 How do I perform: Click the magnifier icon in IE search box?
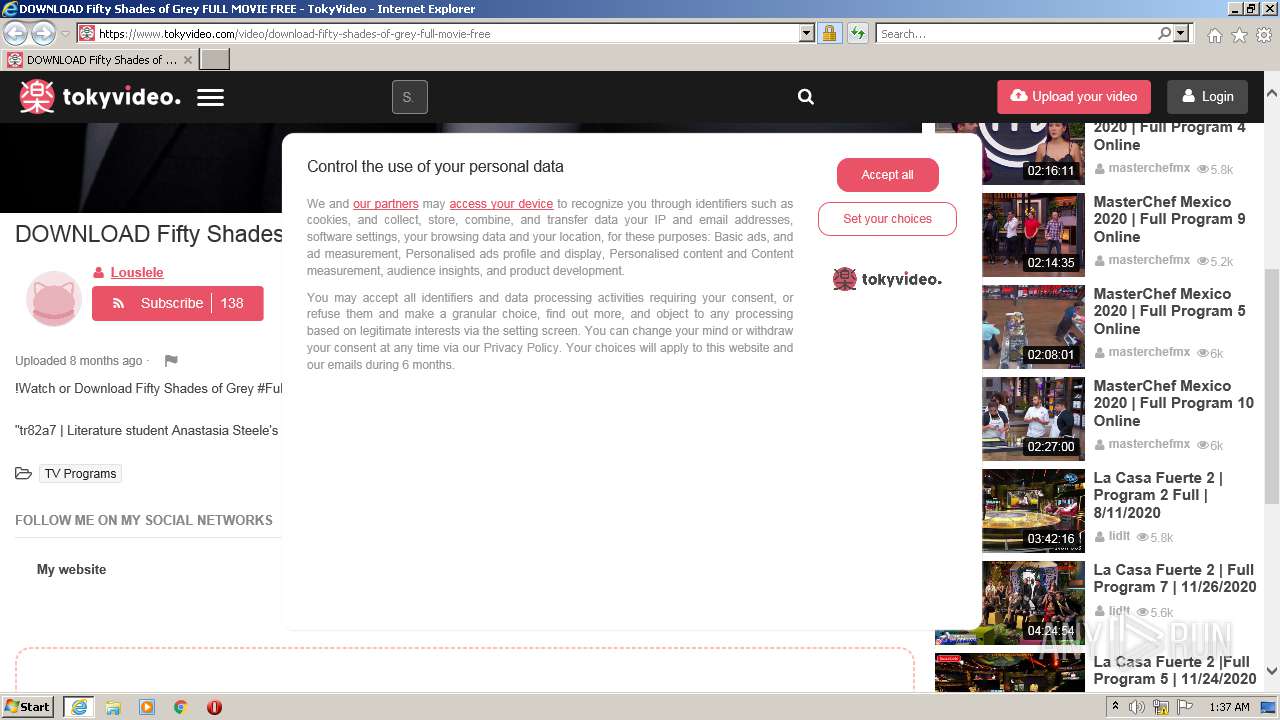click(x=1164, y=33)
